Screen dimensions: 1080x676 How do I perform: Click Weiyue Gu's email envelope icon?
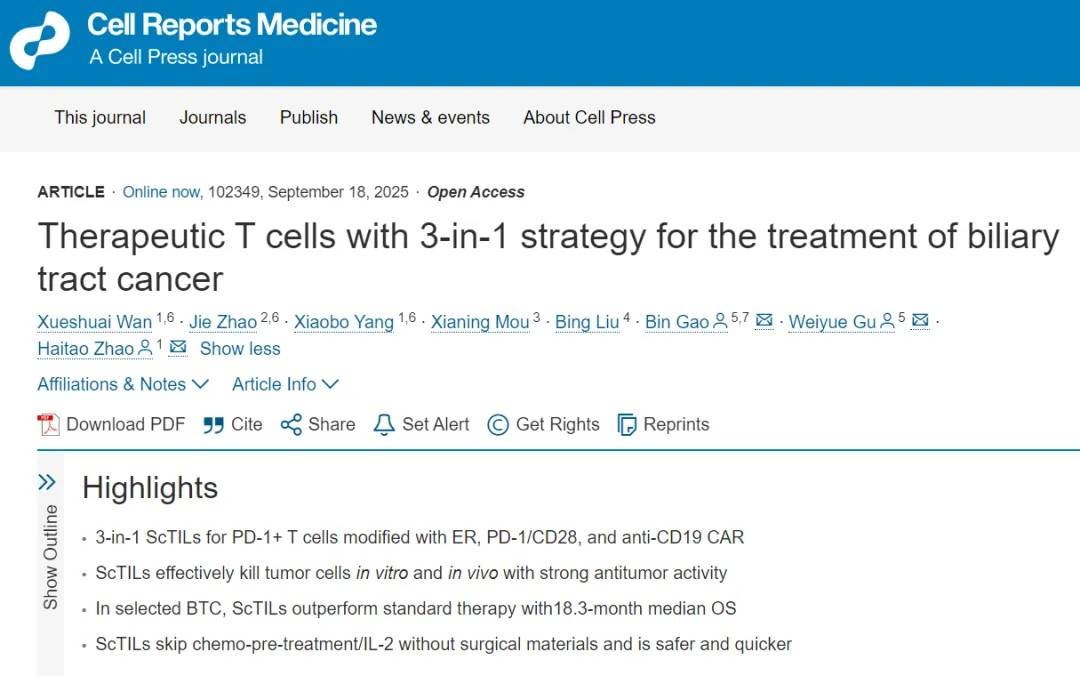click(920, 321)
